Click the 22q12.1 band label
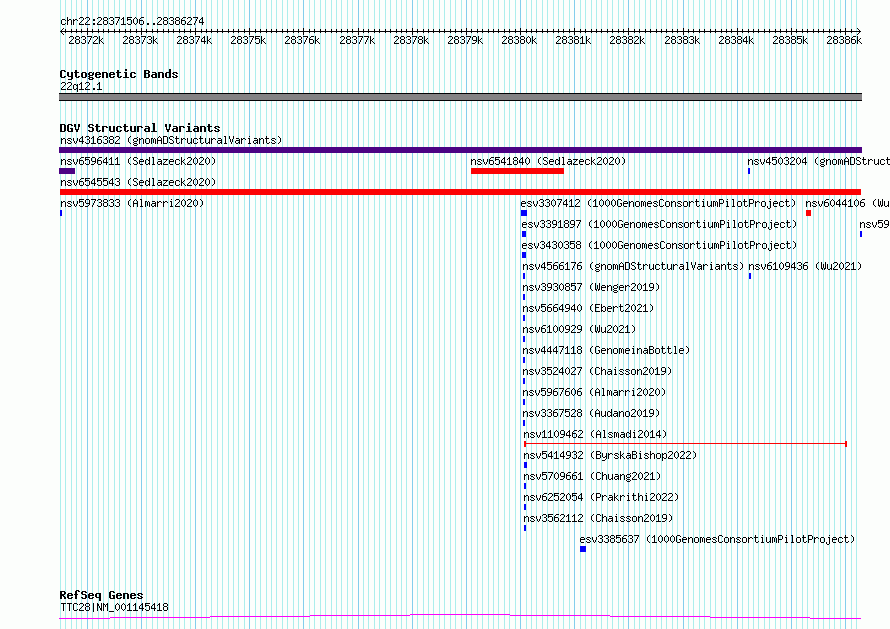890x629 pixels. (81, 86)
